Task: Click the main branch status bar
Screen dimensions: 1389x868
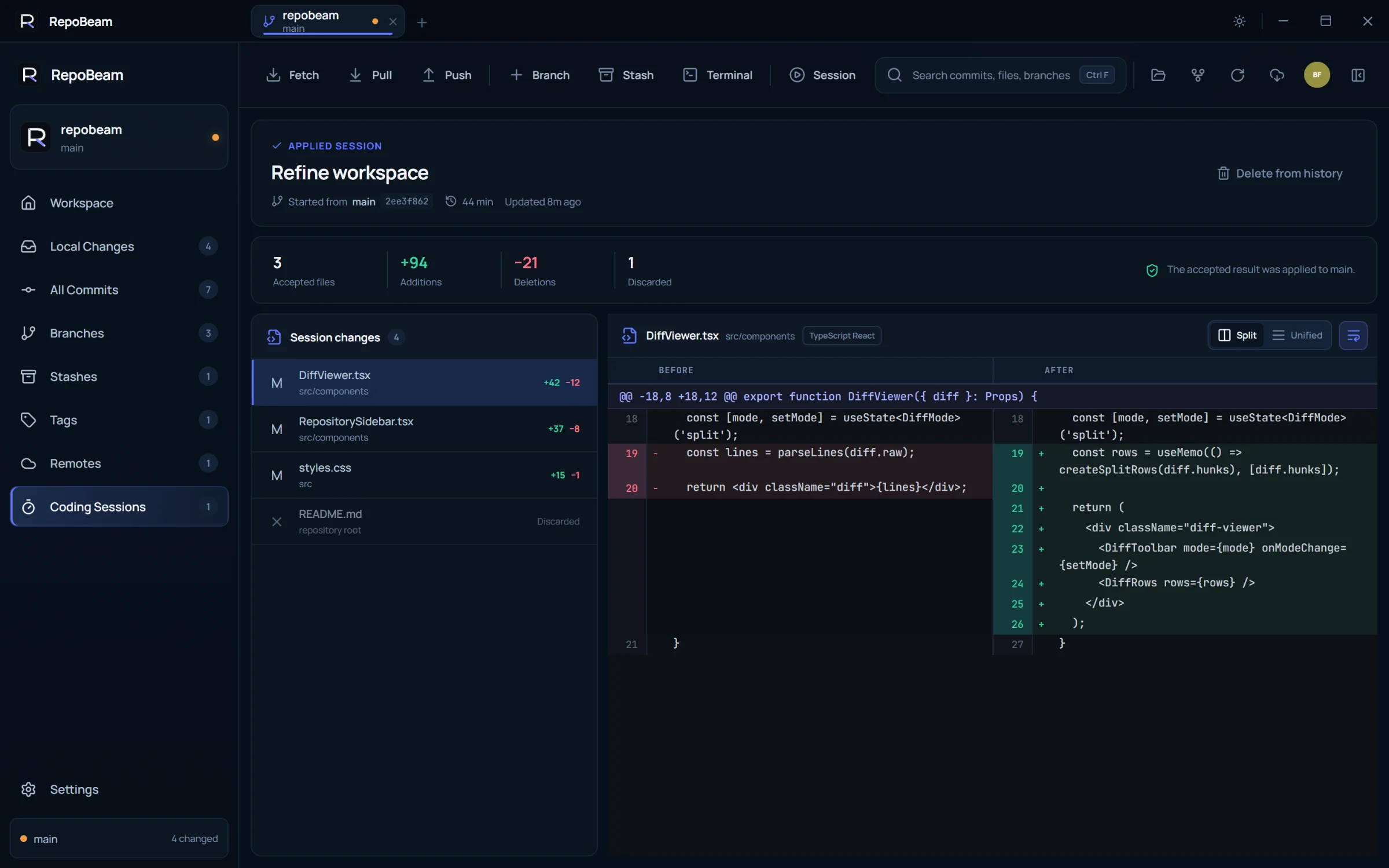Action: point(119,838)
